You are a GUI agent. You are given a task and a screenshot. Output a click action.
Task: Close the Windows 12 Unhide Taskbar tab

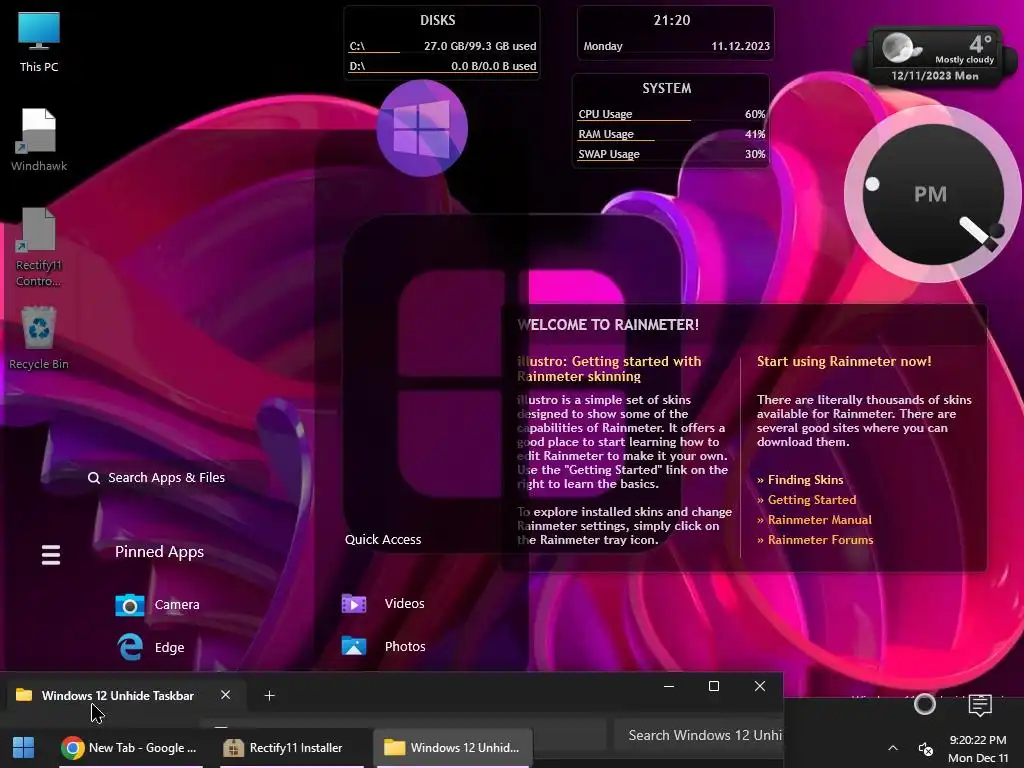pyautogui.click(x=225, y=695)
